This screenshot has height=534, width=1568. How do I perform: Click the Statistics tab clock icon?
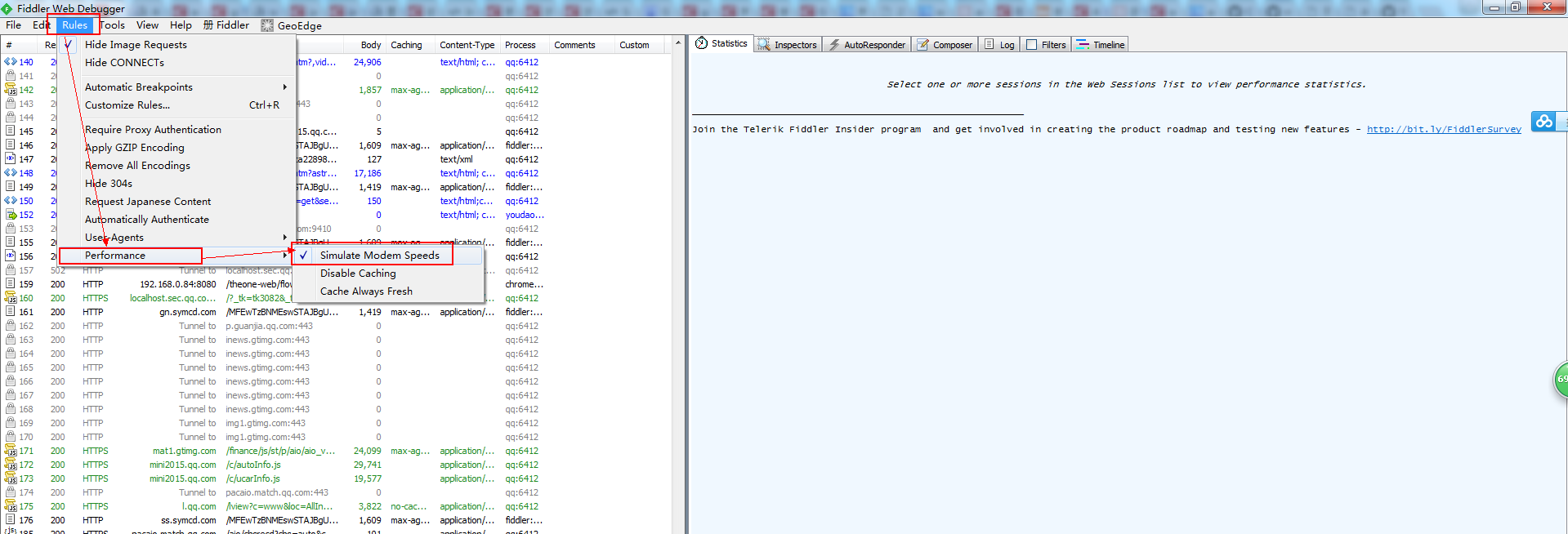point(701,43)
